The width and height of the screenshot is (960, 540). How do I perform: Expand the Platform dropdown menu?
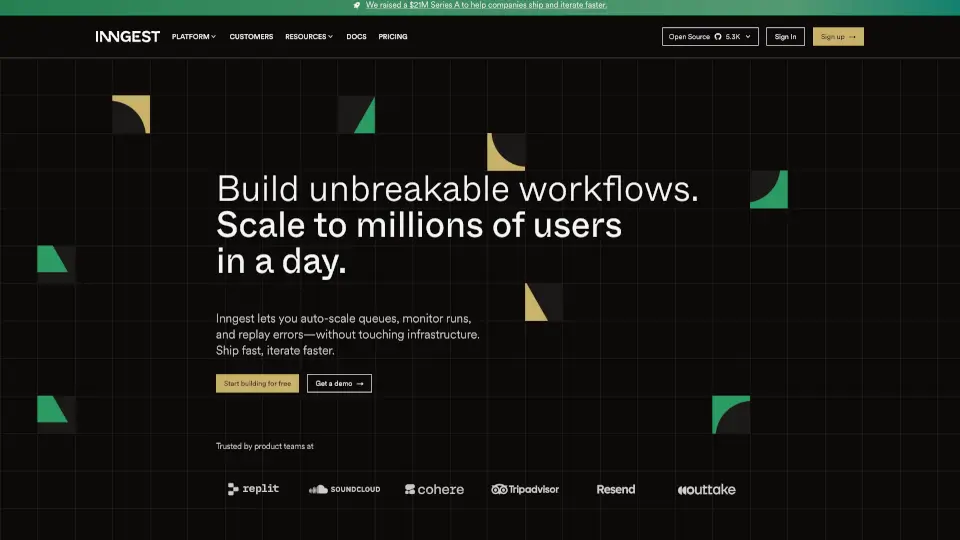coord(193,37)
